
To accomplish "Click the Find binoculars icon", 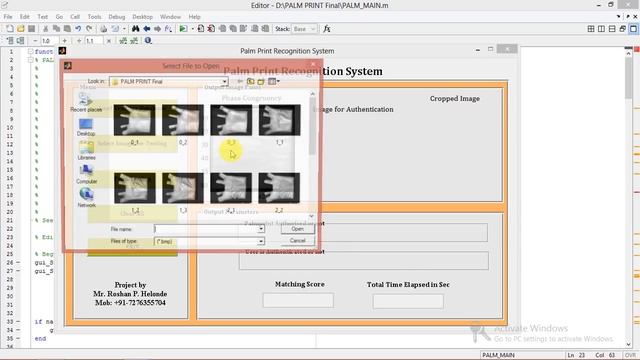I will [x=136, y=29].
